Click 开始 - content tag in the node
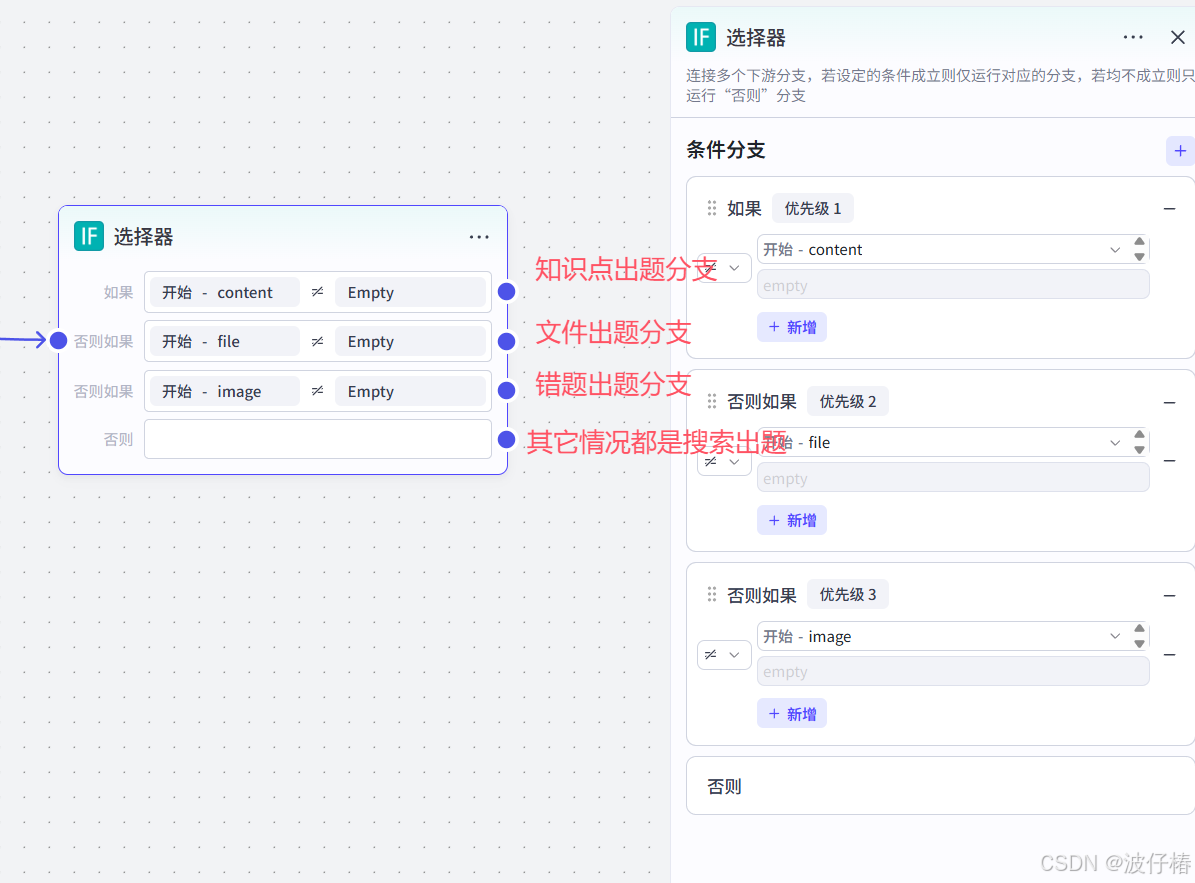This screenshot has width=1195, height=883. [x=225, y=293]
